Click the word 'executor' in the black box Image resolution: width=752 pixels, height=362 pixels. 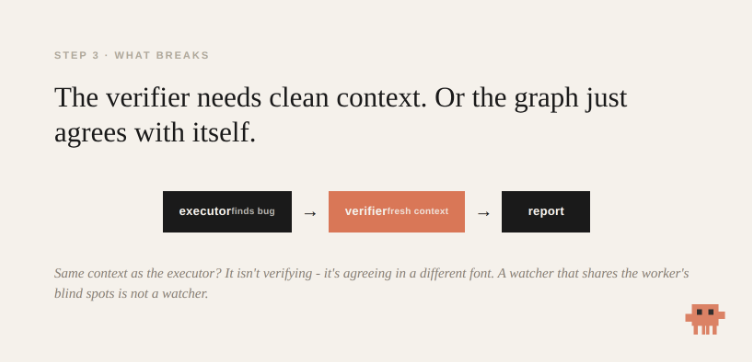(205, 211)
